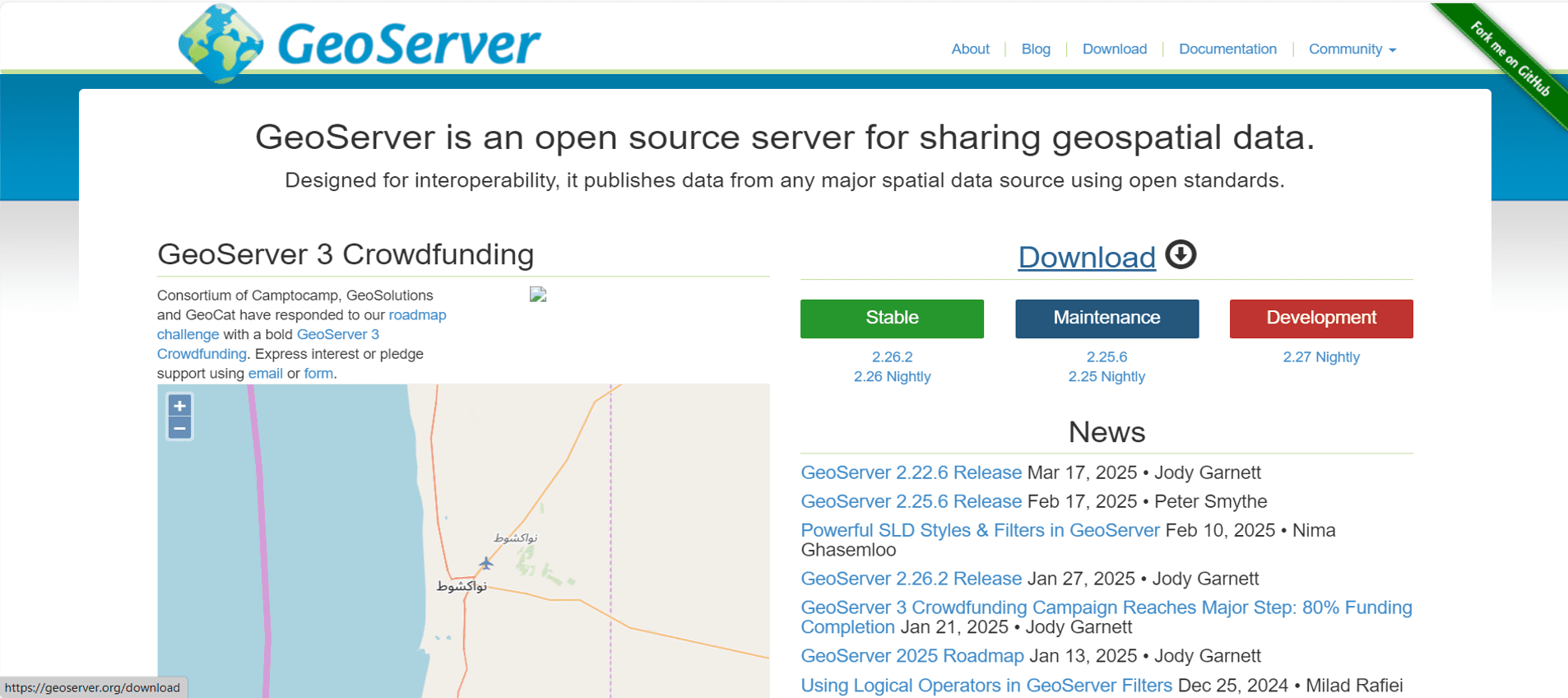
Task: Click the GeoServer 3 Crowdfunding heading
Action: coord(346,254)
